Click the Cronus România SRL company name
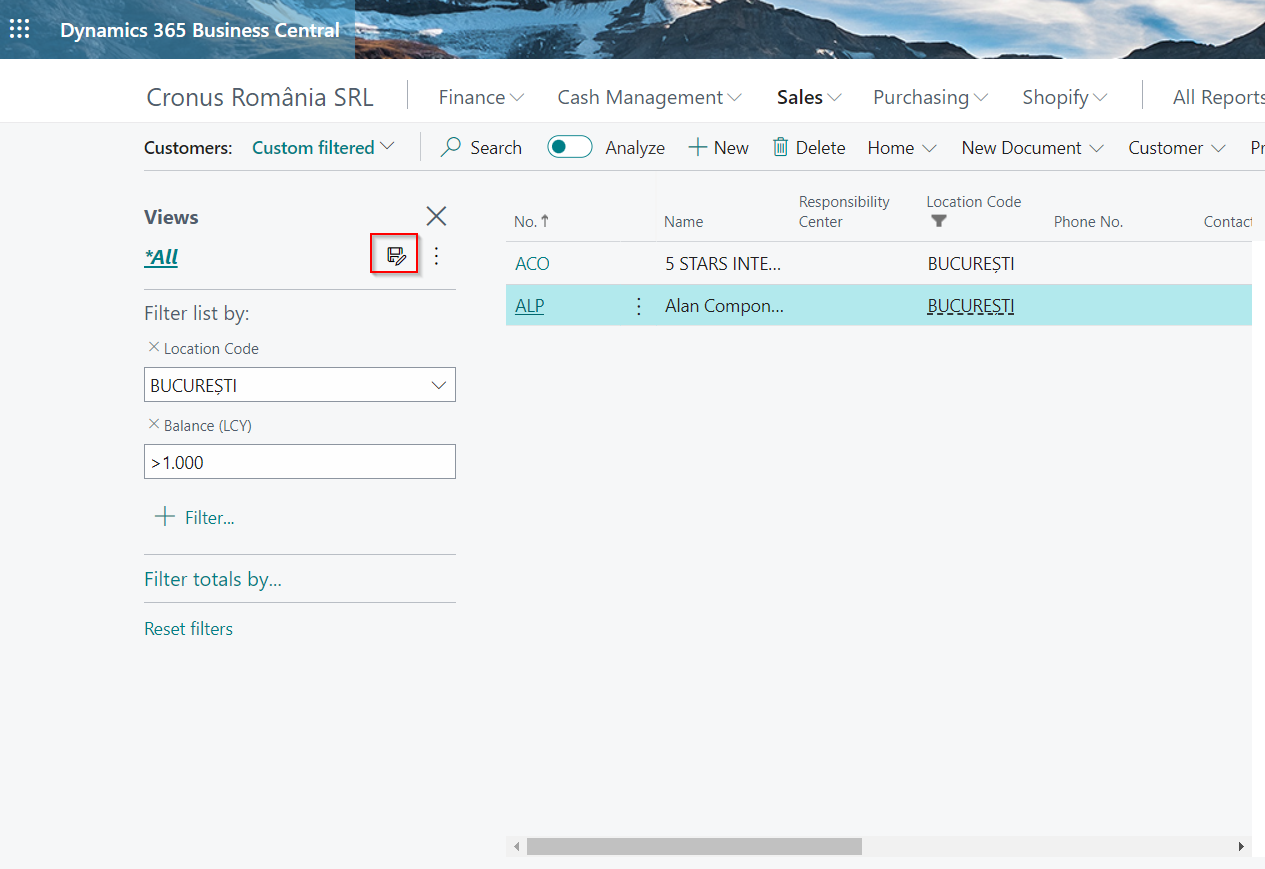1265x869 pixels. tap(260, 97)
